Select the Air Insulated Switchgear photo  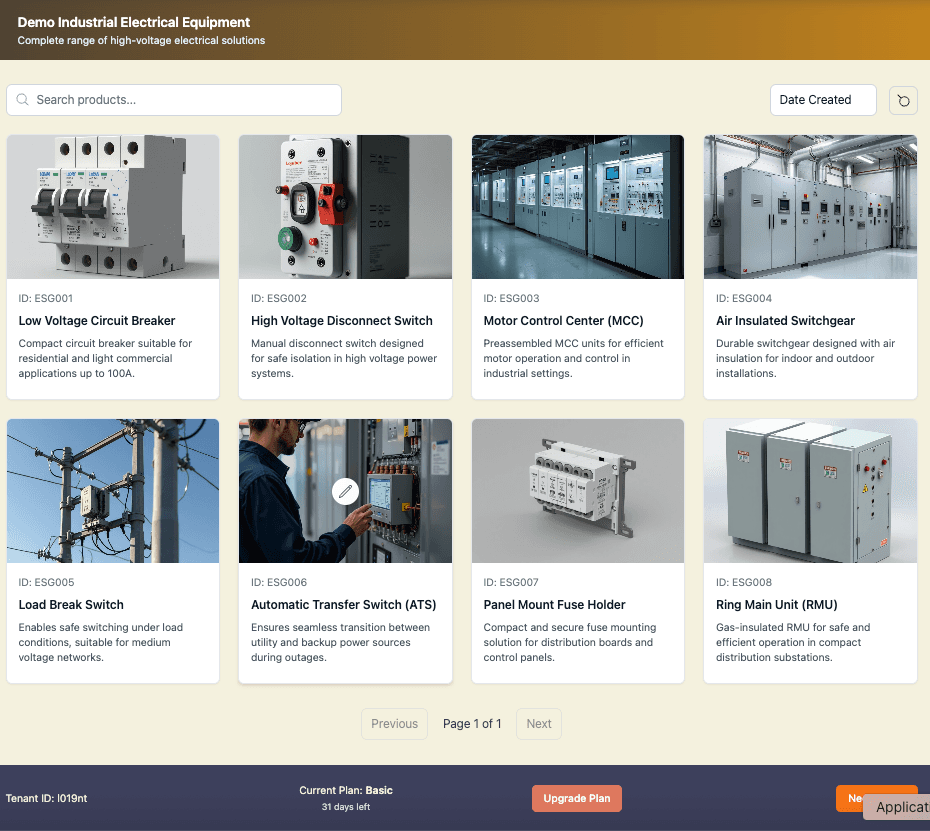[810, 207]
